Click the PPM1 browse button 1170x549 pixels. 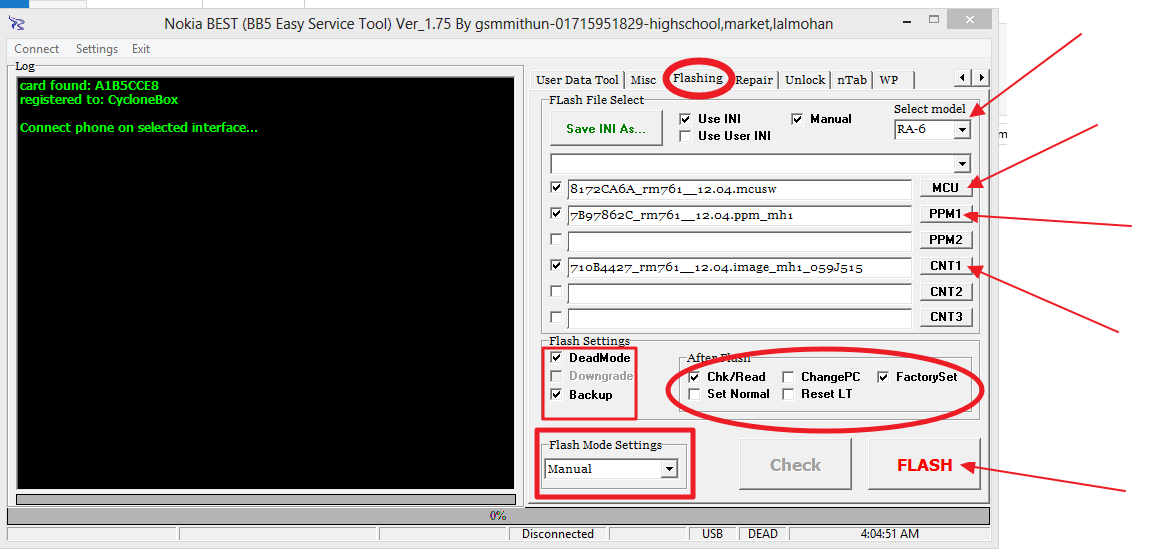pos(945,214)
